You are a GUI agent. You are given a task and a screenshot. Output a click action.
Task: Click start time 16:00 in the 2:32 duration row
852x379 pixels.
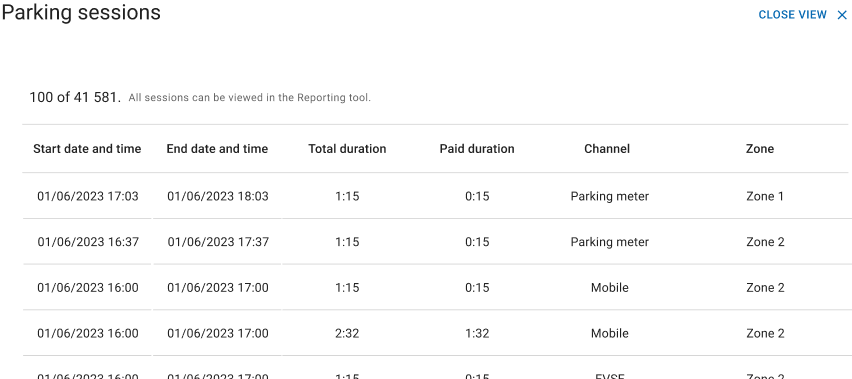88,333
